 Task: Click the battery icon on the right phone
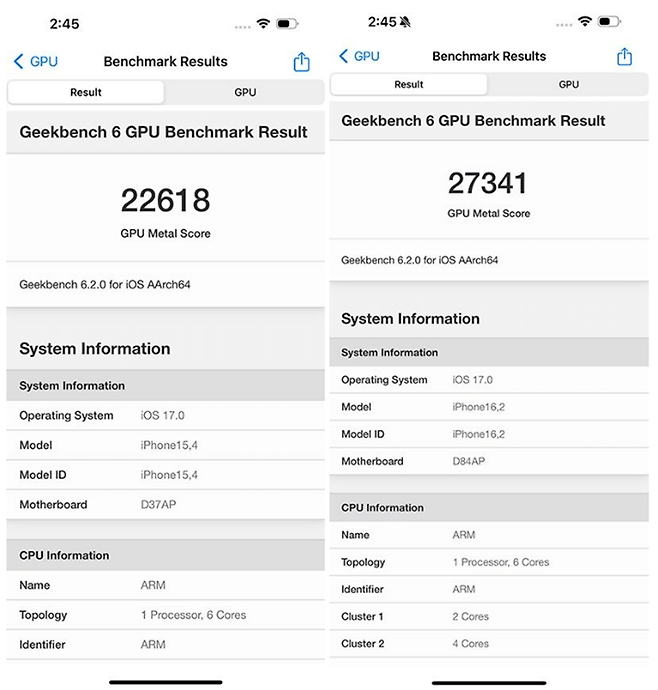pos(610,21)
